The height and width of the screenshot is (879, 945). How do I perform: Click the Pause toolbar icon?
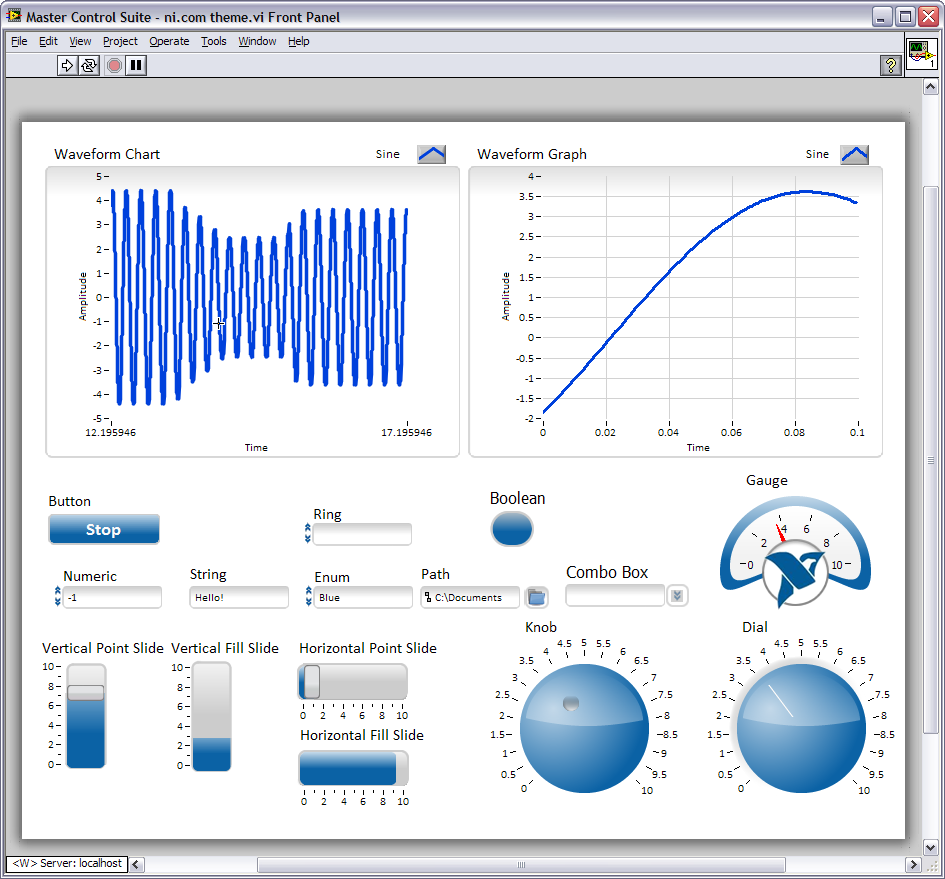(136, 66)
